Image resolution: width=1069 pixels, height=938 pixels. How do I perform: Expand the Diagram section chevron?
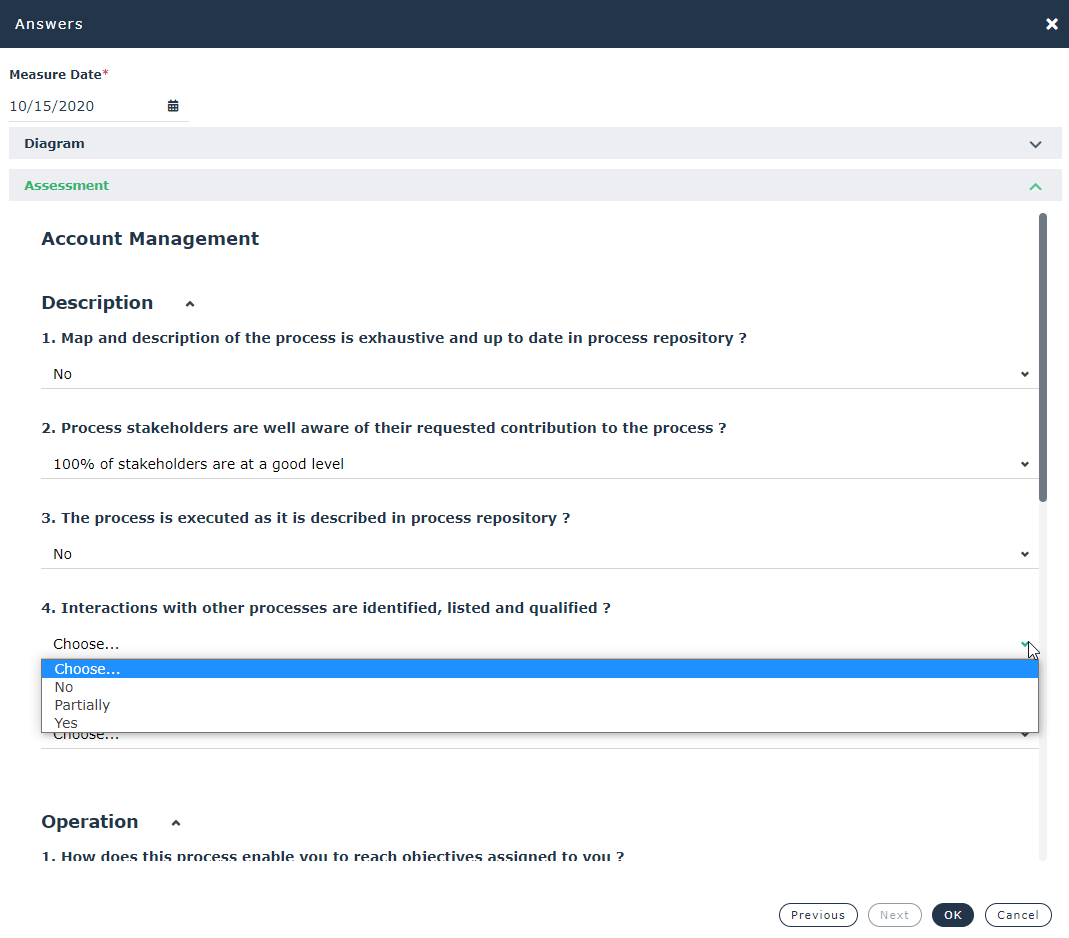(x=1035, y=144)
